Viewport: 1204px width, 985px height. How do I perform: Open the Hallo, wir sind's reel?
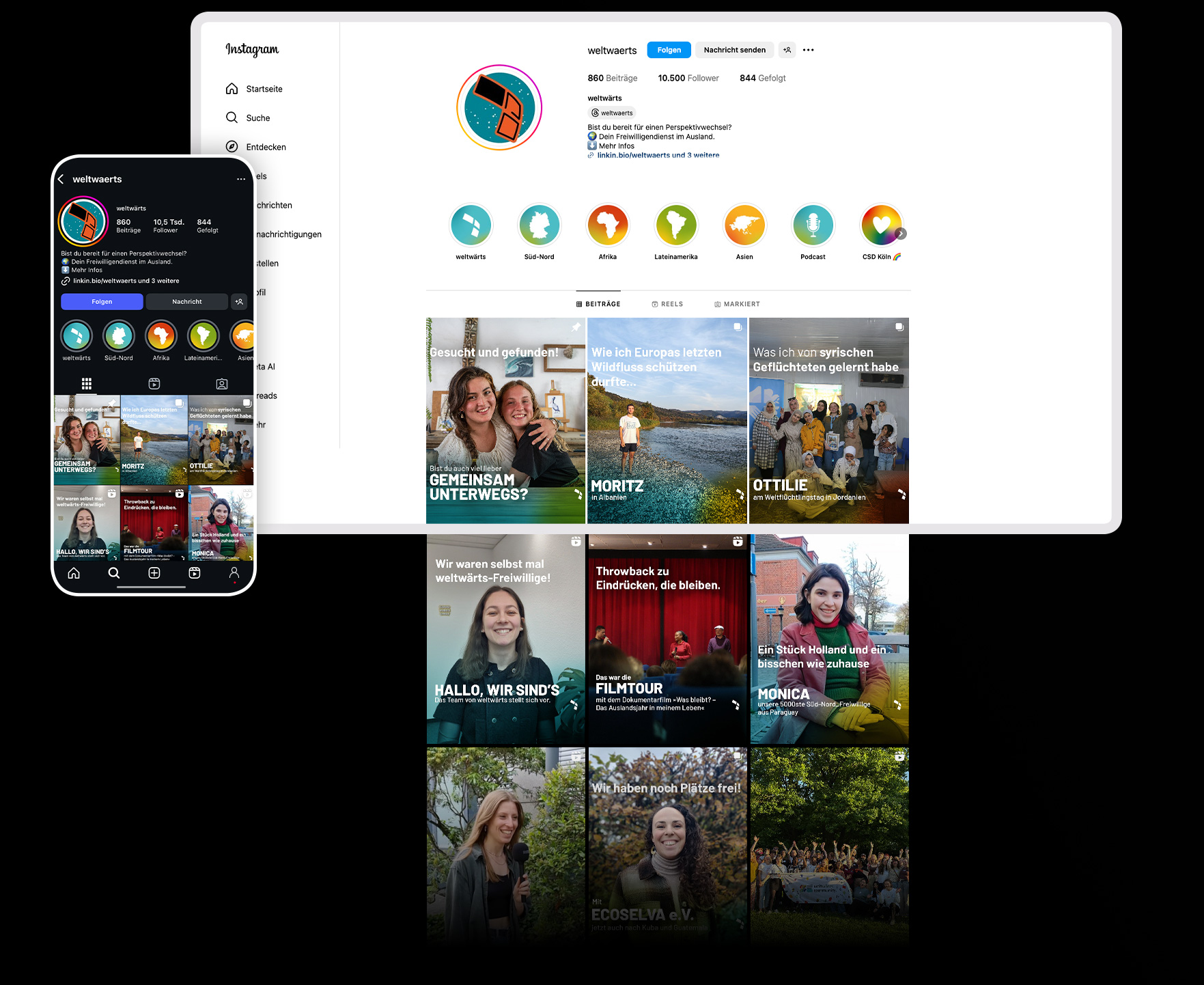(505, 639)
